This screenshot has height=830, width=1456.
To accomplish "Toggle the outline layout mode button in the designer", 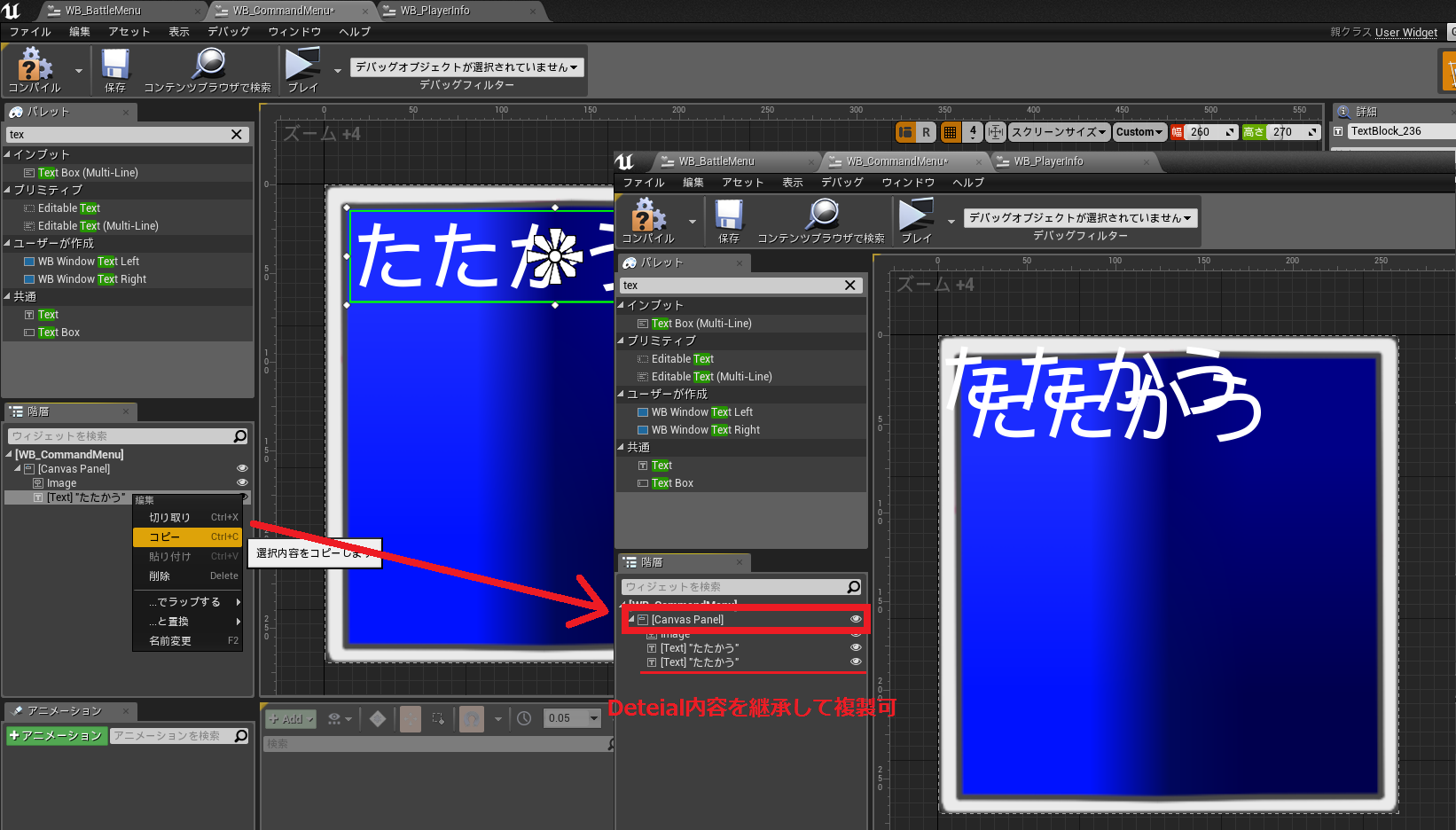I will (x=905, y=132).
